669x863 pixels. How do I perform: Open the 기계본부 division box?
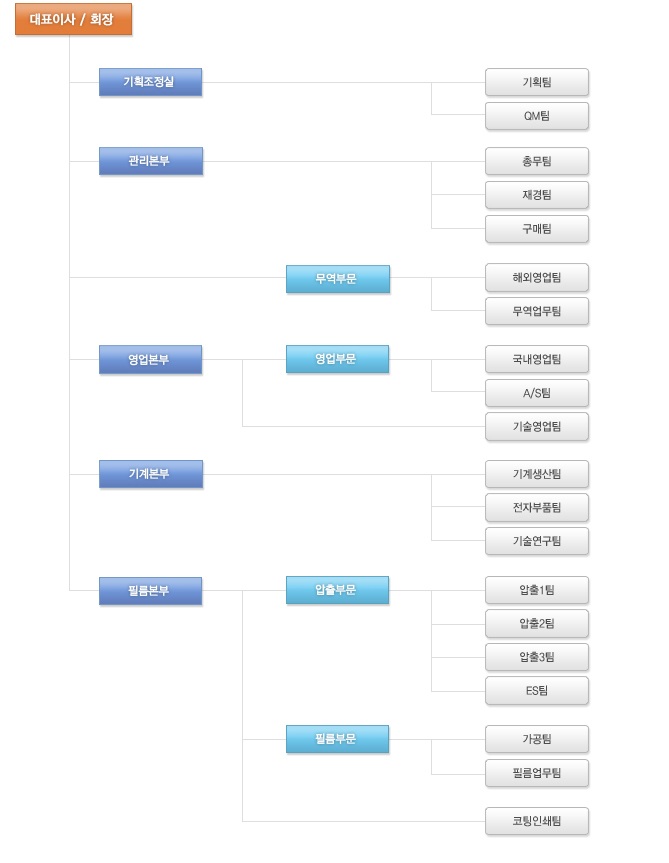[151, 474]
